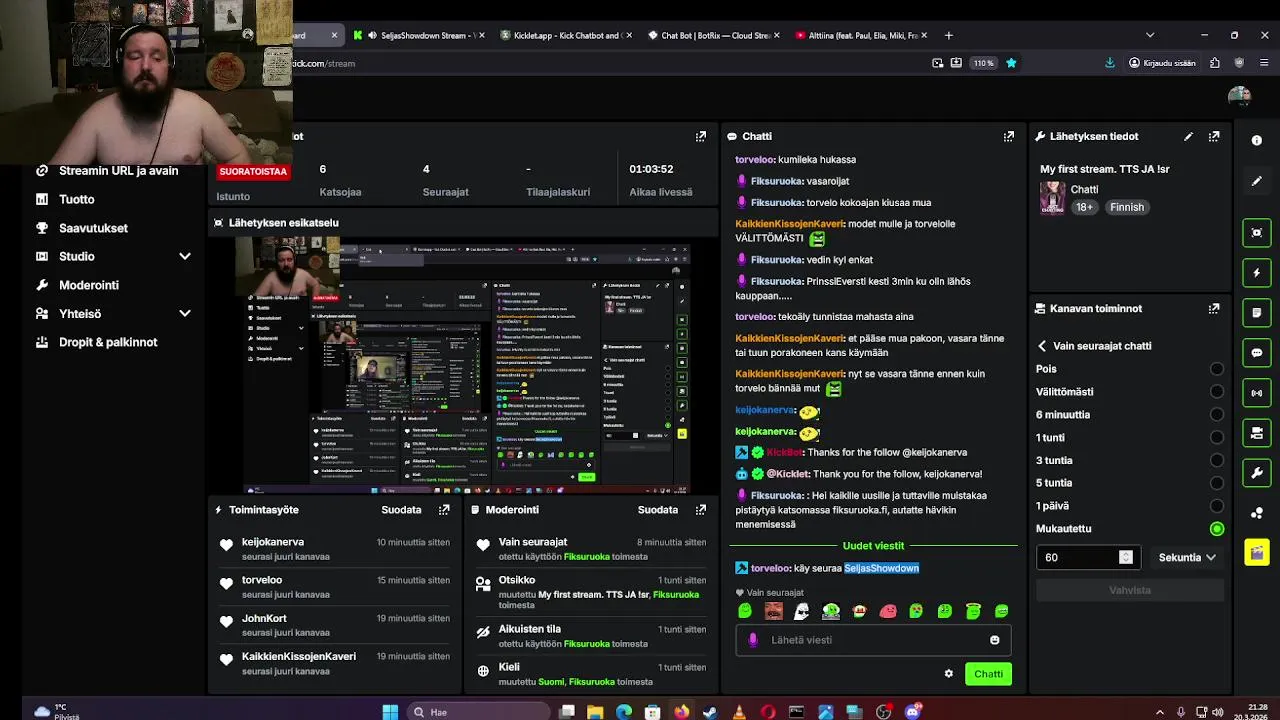Image resolution: width=1280 pixels, height=720 pixels.
Task: Open VLC from the taskbar
Action: [x=739, y=712]
